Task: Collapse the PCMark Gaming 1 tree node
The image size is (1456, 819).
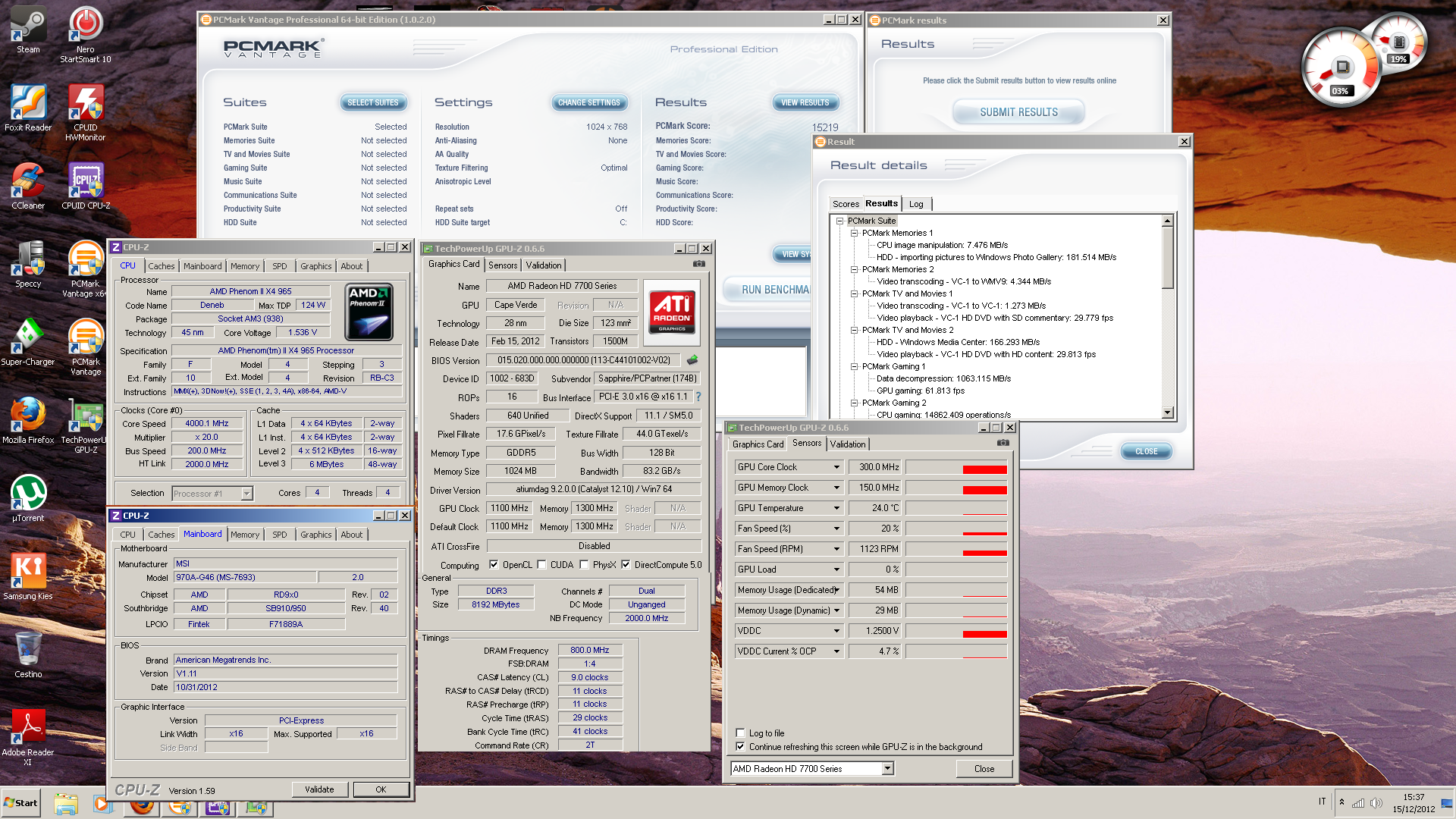Action: tap(854, 366)
